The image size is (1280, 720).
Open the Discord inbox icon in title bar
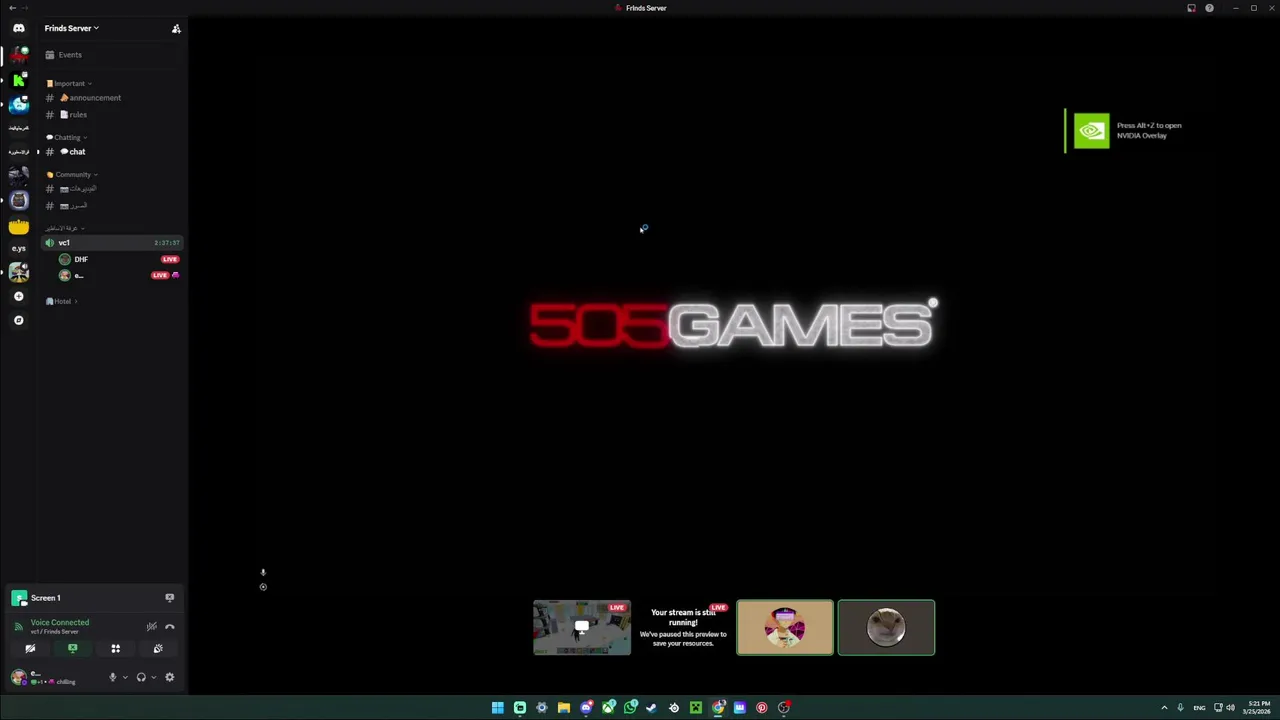1191,8
